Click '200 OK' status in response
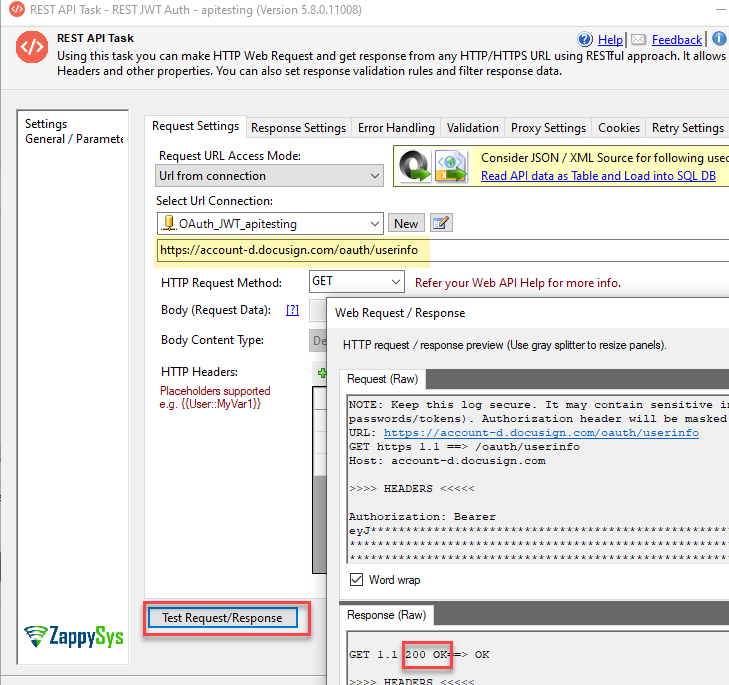Viewport: 729px width, 685px height. 426,655
